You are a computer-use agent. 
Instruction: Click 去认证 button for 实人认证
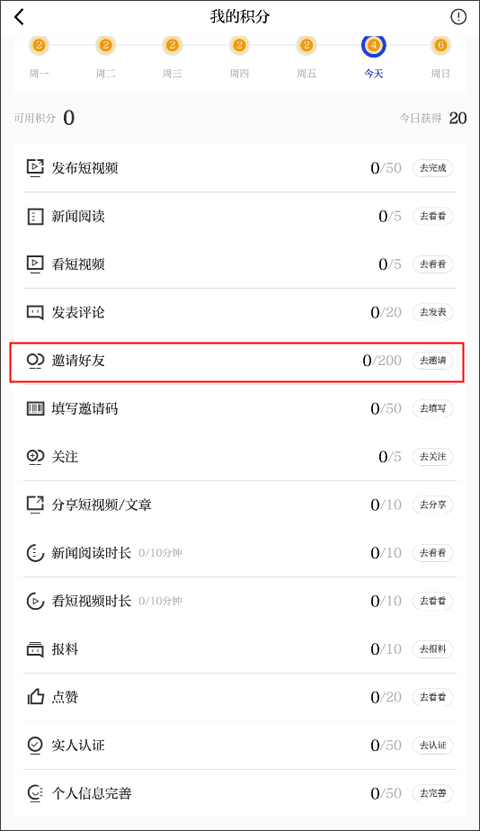tap(433, 745)
